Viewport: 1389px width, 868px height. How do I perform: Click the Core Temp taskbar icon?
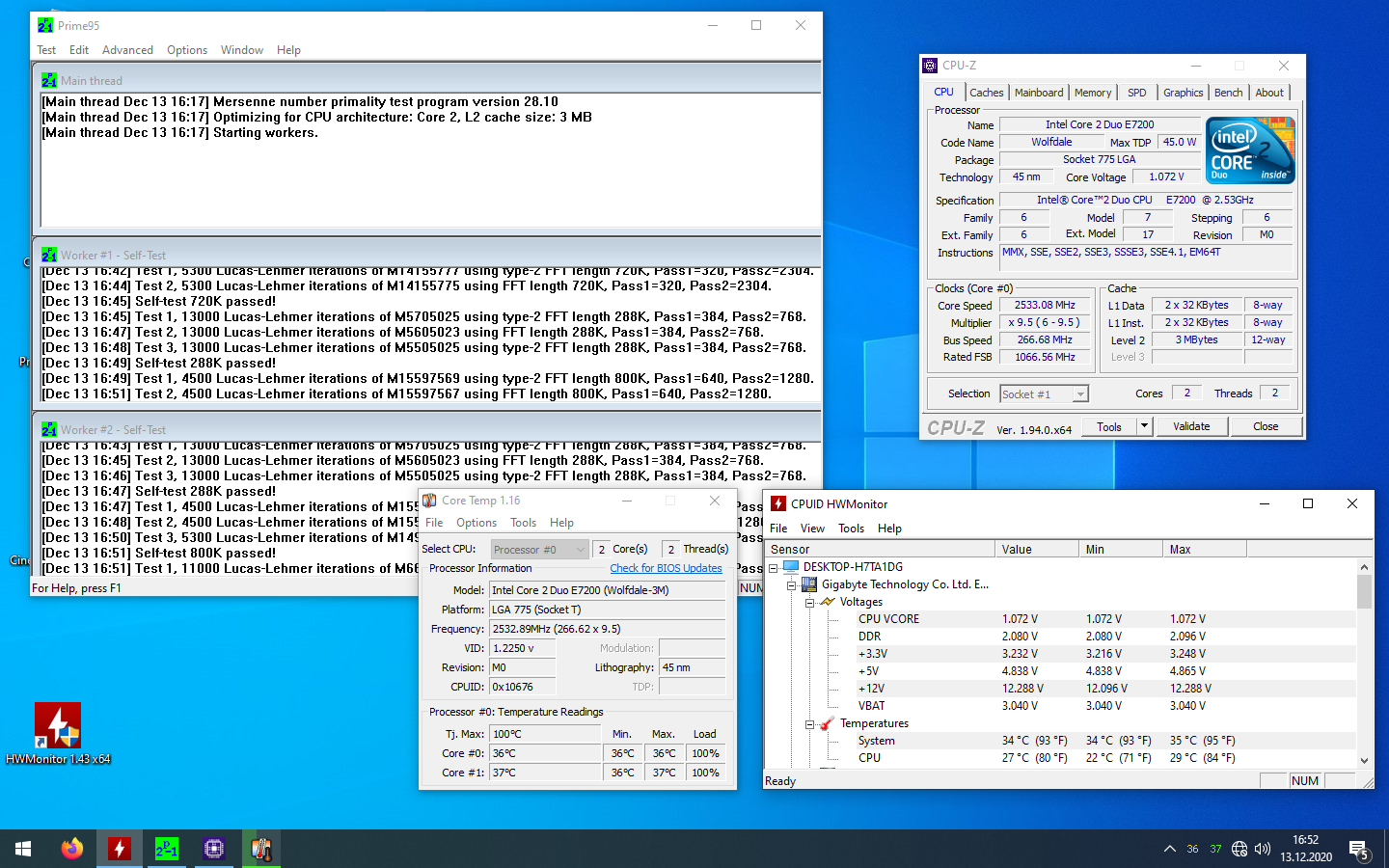(260, 849)
